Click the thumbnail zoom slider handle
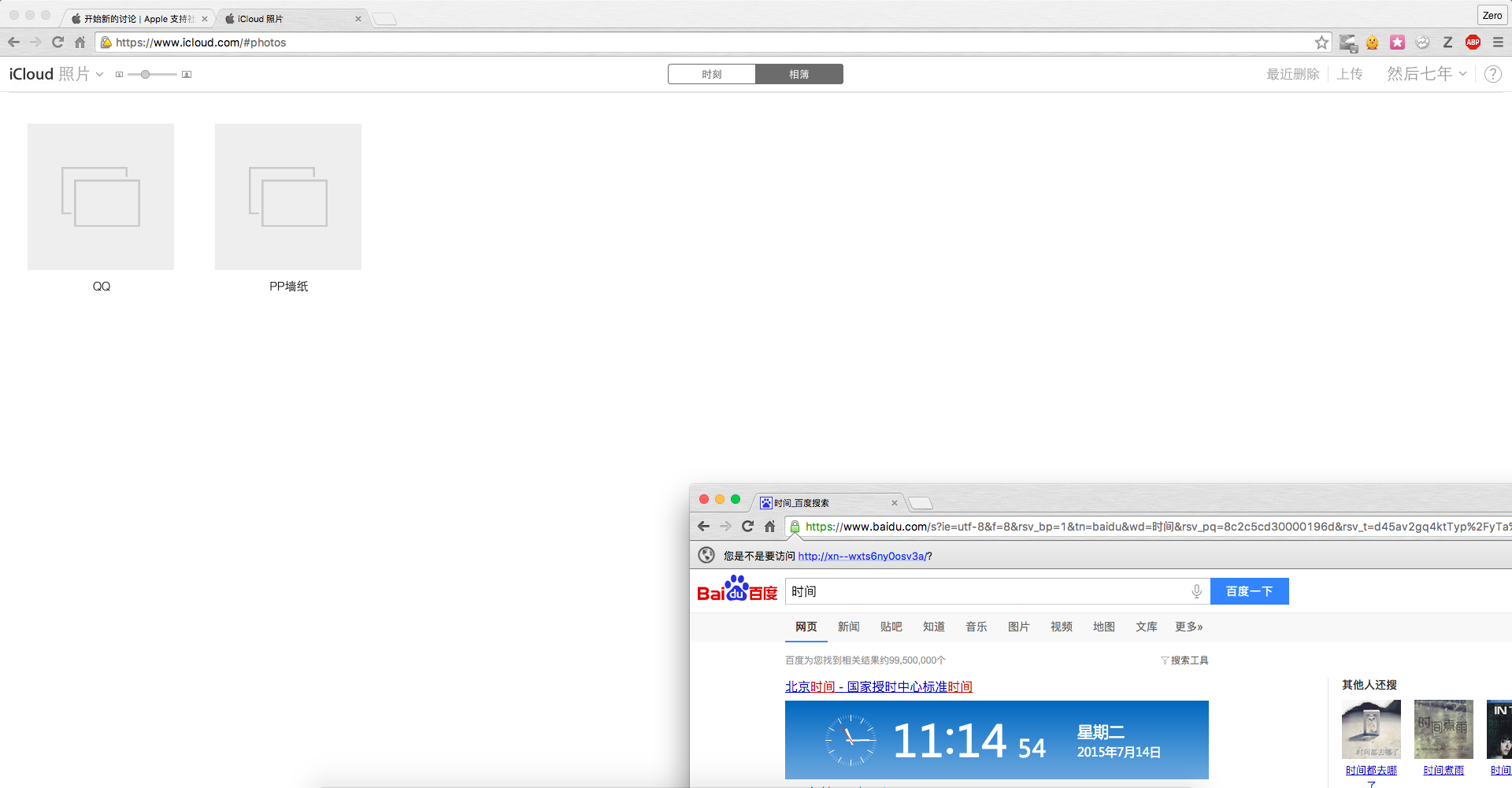This screenshot has height=788, width=1512. click(145, 75)
